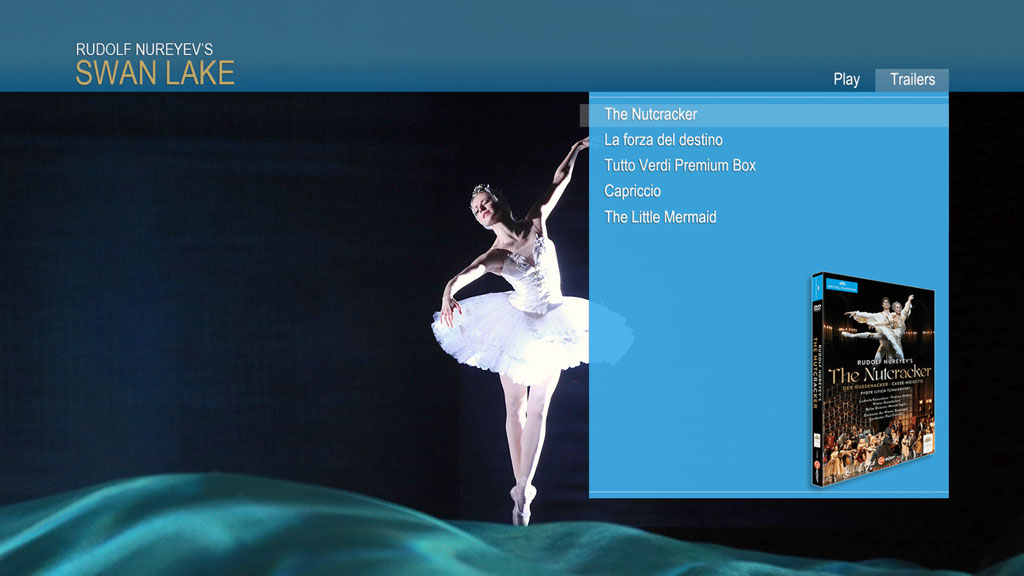Viewport: 1024px width, 576px height.
Task: Select the Trailers tab
Action: click(912, 80)
